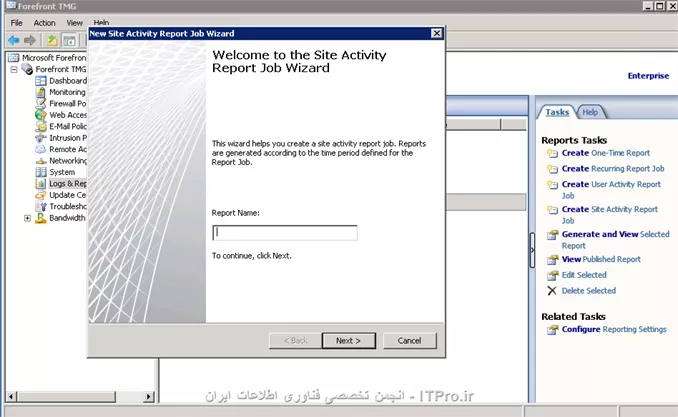Viewport: 678px width, 417px height.
Task: Click Create User Activity Report Job icon
Action: click(x=552, y=185)
